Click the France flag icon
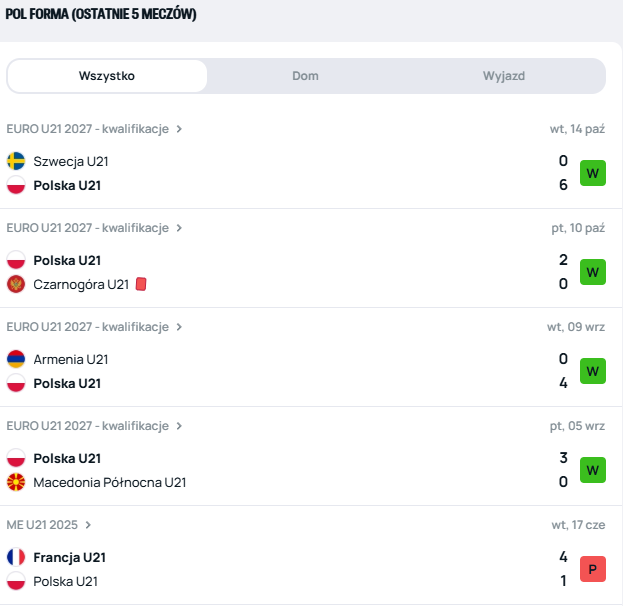623x606 pixels. click(16, 557)
